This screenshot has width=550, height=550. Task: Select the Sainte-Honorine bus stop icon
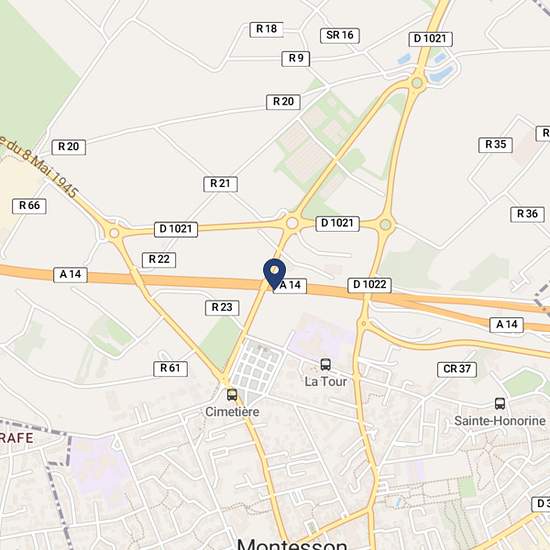click(500, 403)
